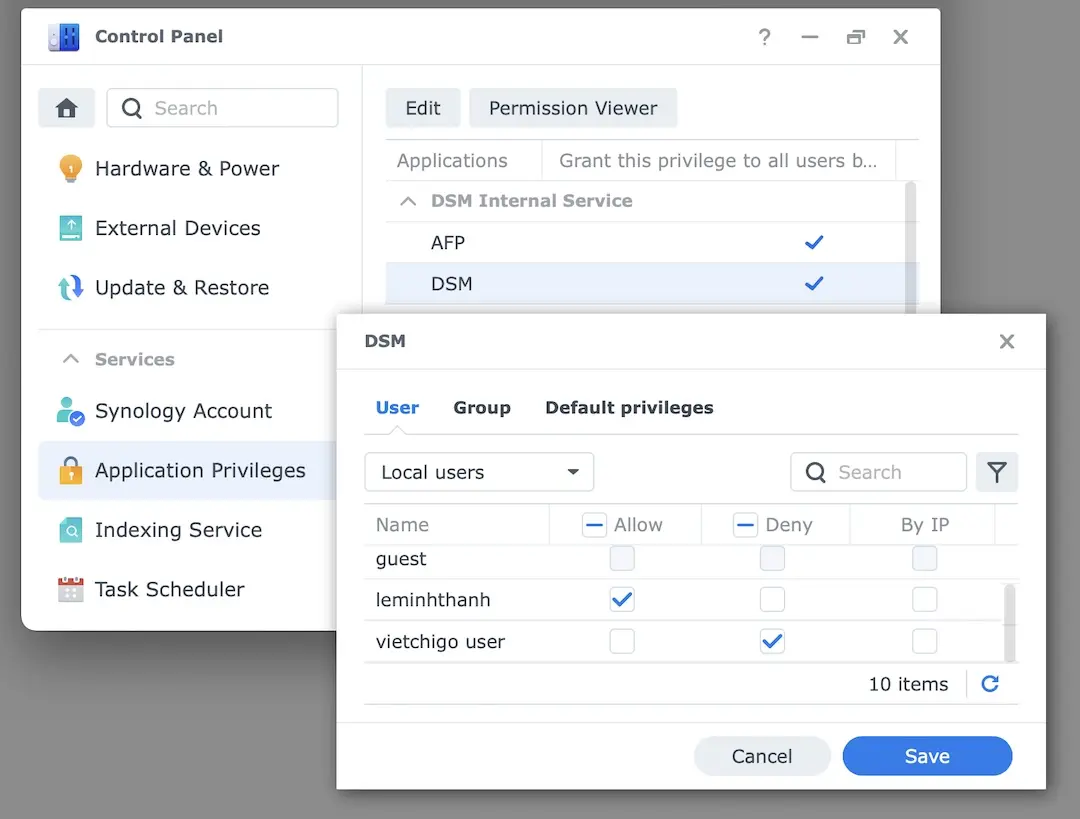Open Synology Account page
1080x819 pixels.
[x=183, y=411]
